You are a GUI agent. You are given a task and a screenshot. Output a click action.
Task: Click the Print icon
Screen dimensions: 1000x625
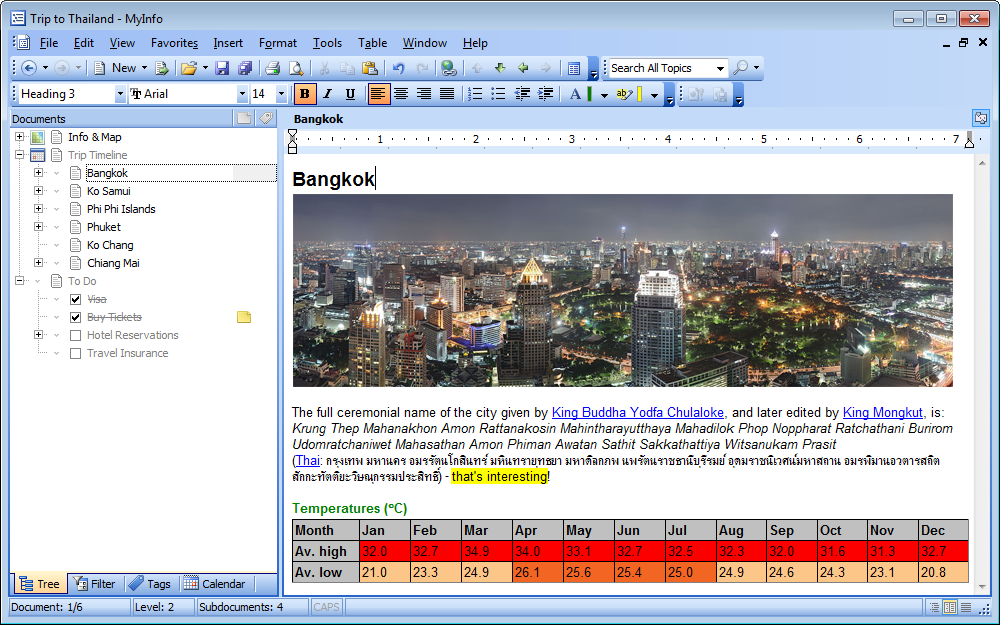point(272,68)
